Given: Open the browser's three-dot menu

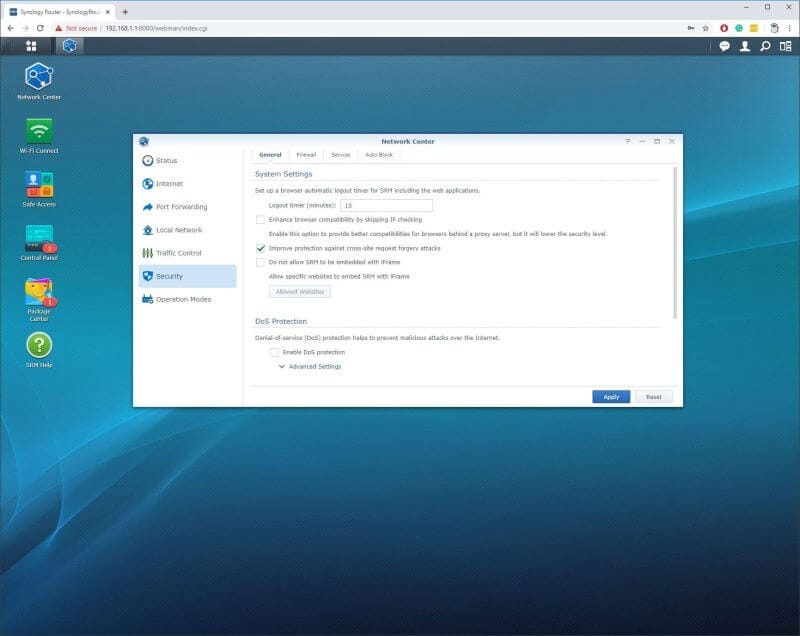Looking at the screenshot, I should (x=788, y=29).
